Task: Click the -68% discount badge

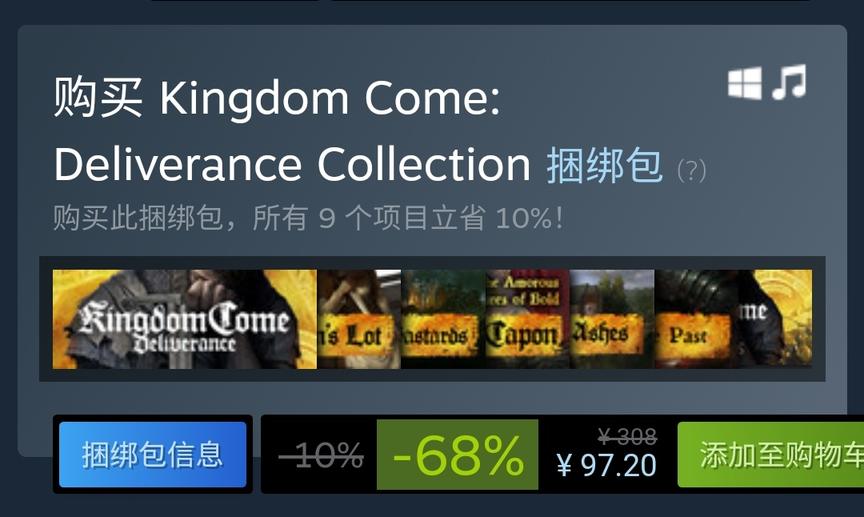Action: point(457,455)
